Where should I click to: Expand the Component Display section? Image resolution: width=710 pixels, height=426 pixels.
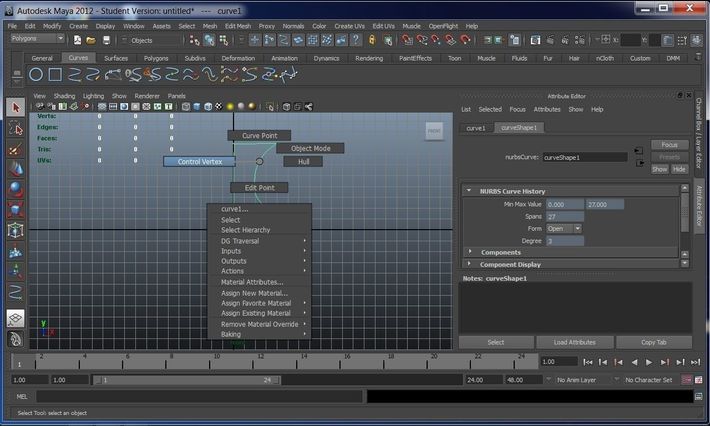point(469,263)
